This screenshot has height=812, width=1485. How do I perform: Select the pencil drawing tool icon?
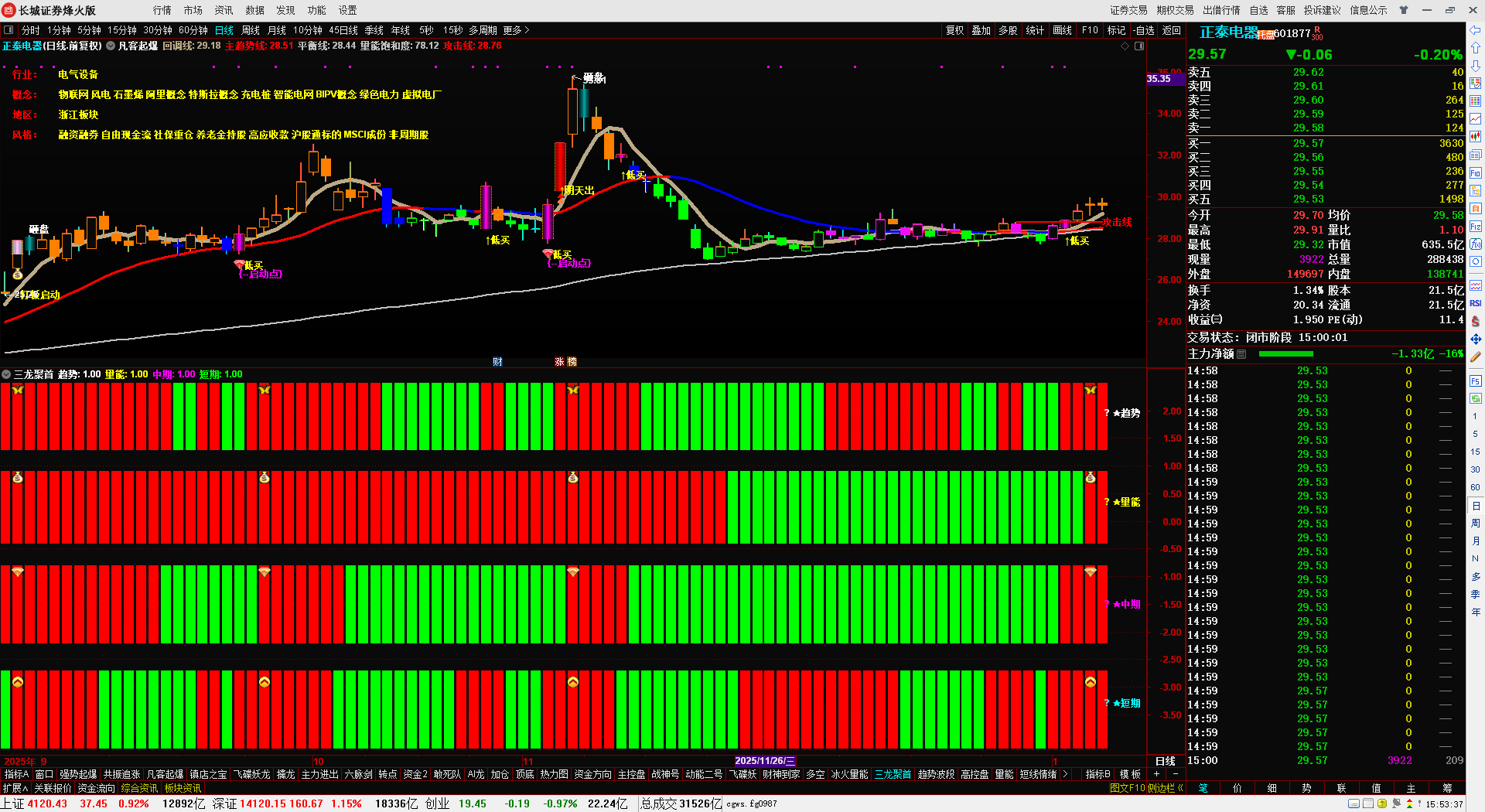click(x=1476, y=357)
